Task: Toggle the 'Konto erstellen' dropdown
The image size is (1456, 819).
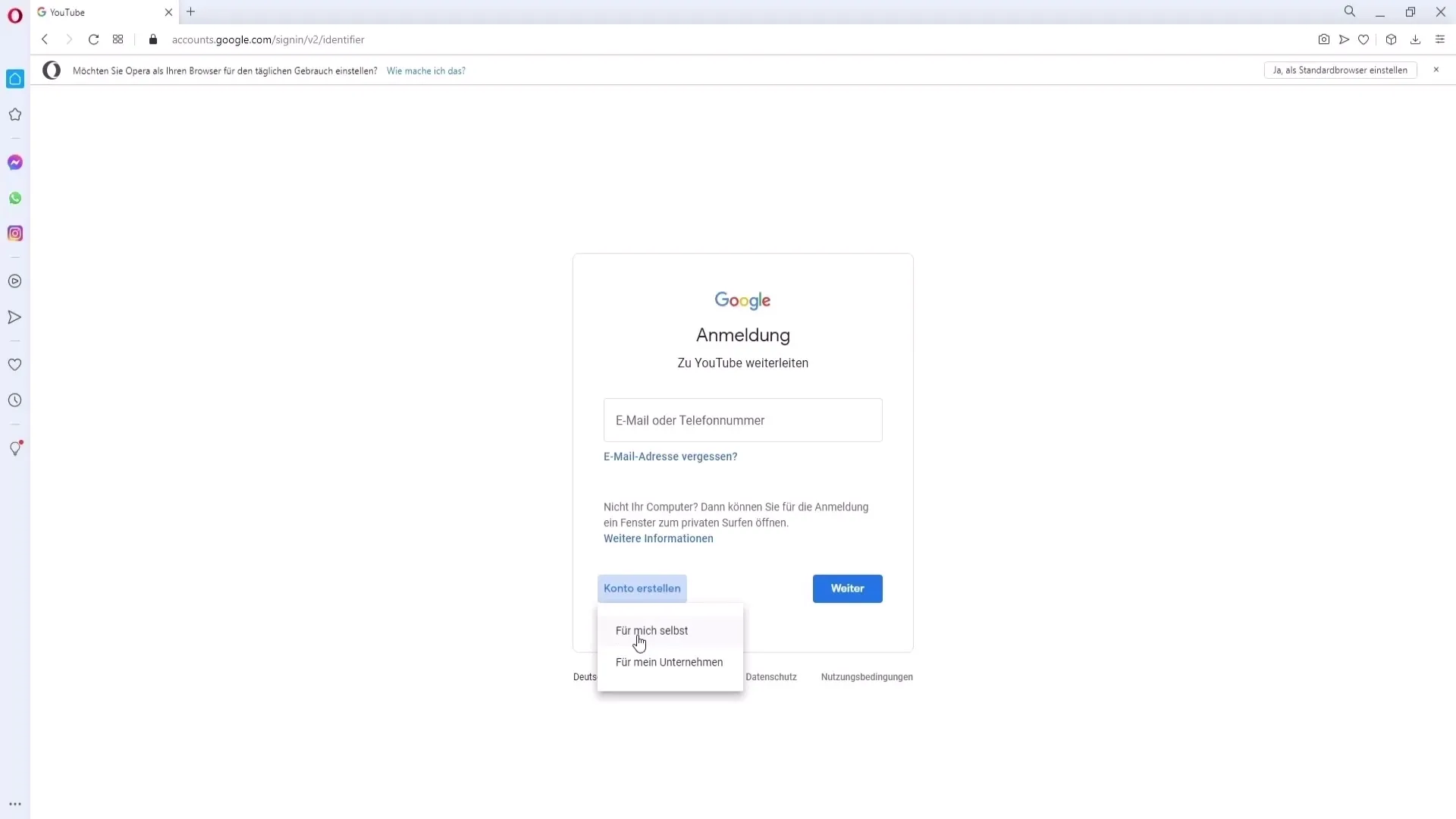Action: (642, 588)
